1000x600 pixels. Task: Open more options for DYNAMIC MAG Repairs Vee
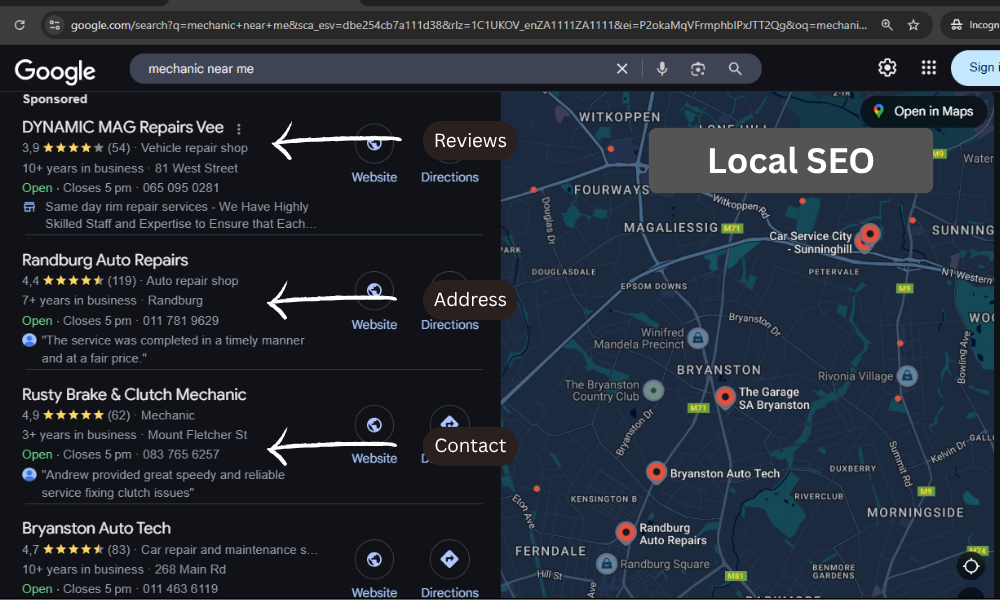(239, 129)
